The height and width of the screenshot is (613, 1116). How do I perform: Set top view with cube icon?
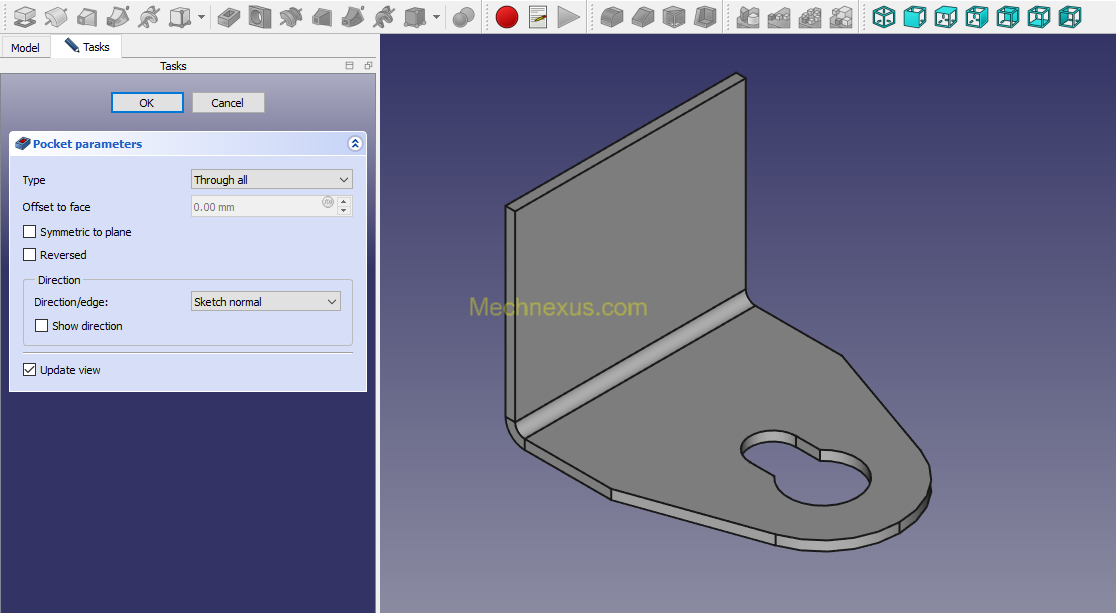point(946,16)
